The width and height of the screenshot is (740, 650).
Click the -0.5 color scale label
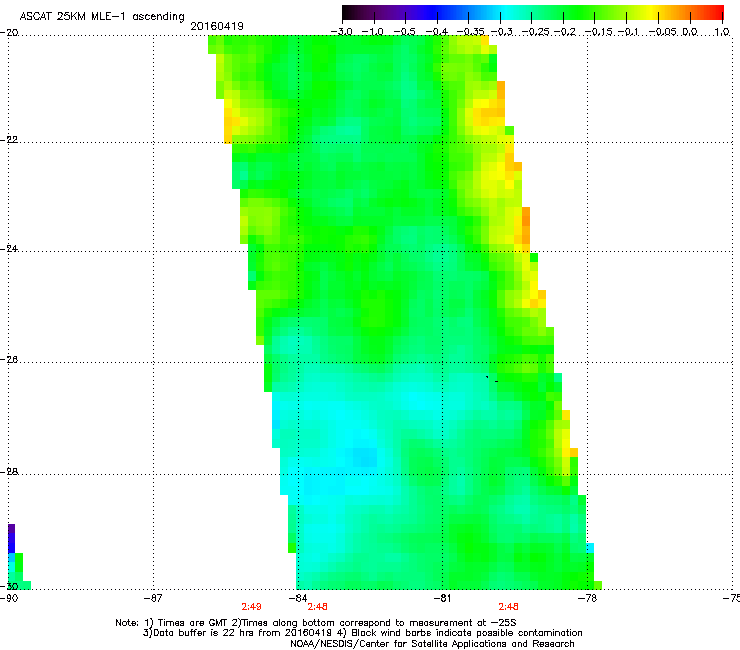click(404, 32)
